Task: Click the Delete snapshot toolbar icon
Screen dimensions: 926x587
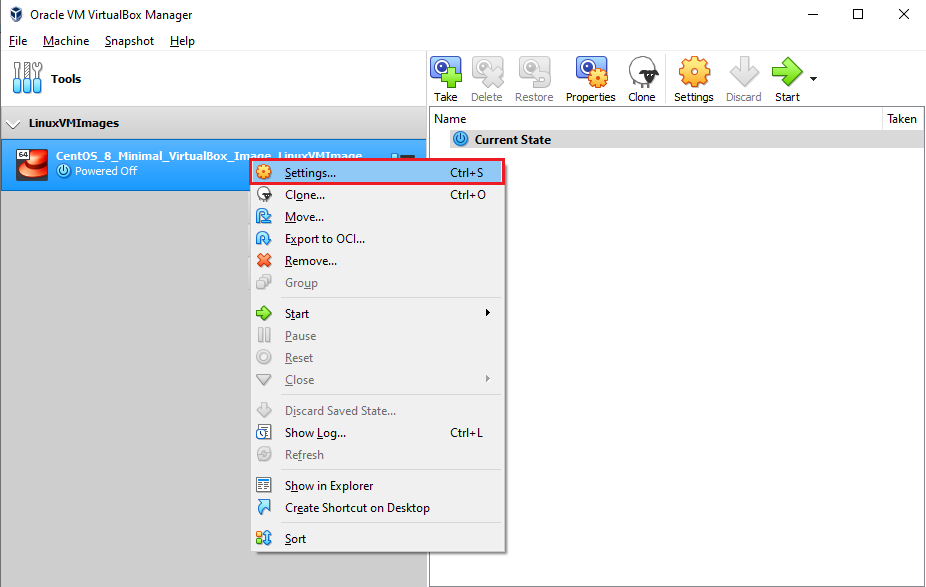Action: tap(487, 80)
